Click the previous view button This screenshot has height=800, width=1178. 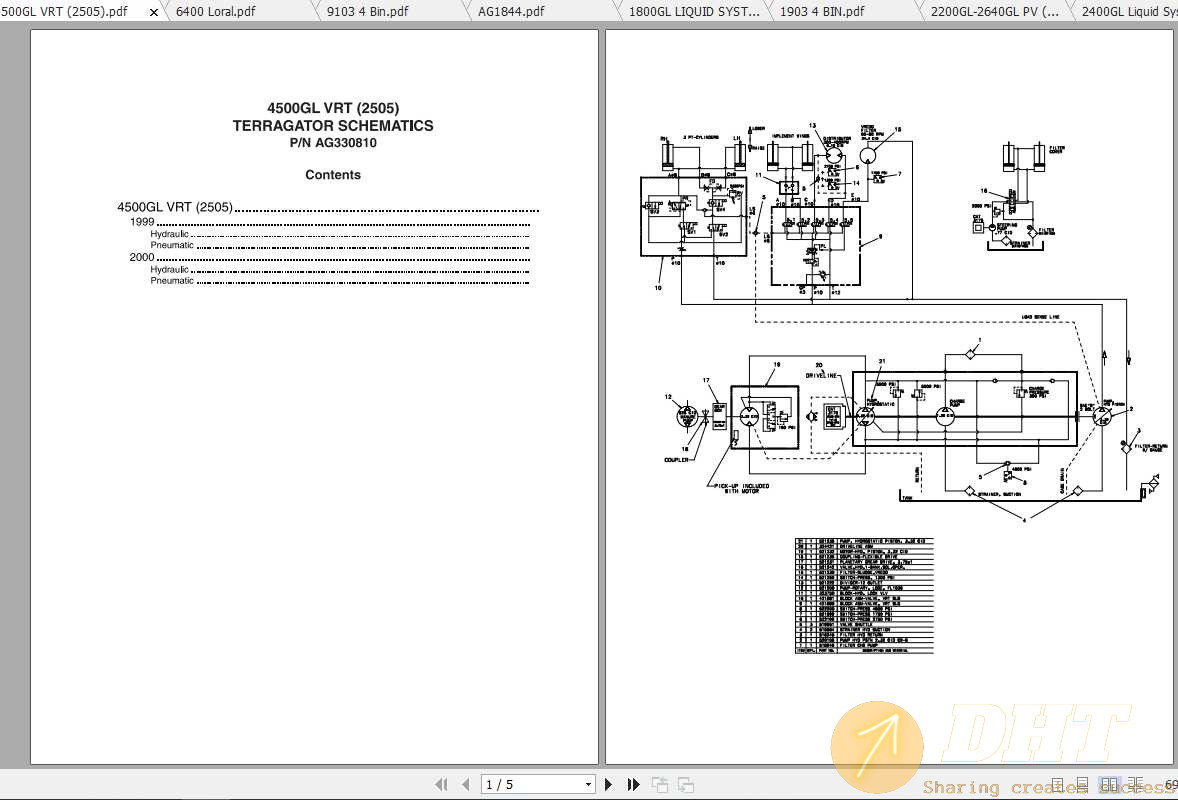[x=660, y=785]
